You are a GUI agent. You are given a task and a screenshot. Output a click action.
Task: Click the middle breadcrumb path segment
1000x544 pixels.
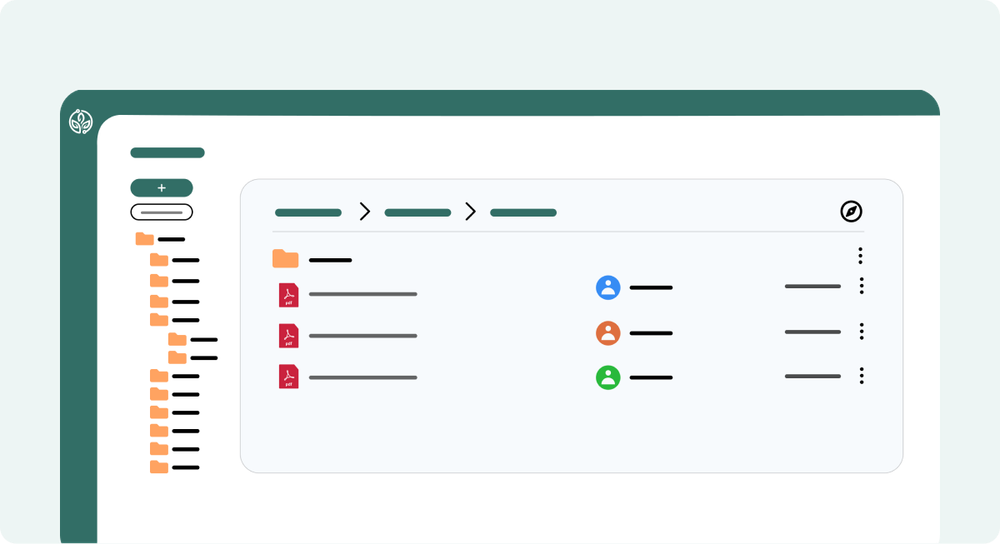[x=417, y=213]
